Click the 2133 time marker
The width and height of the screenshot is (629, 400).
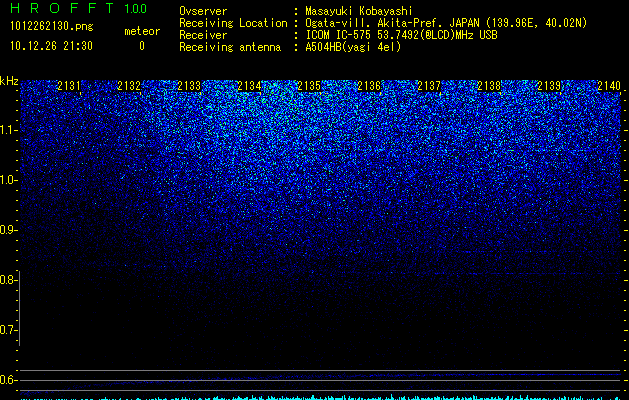point(189,85)
